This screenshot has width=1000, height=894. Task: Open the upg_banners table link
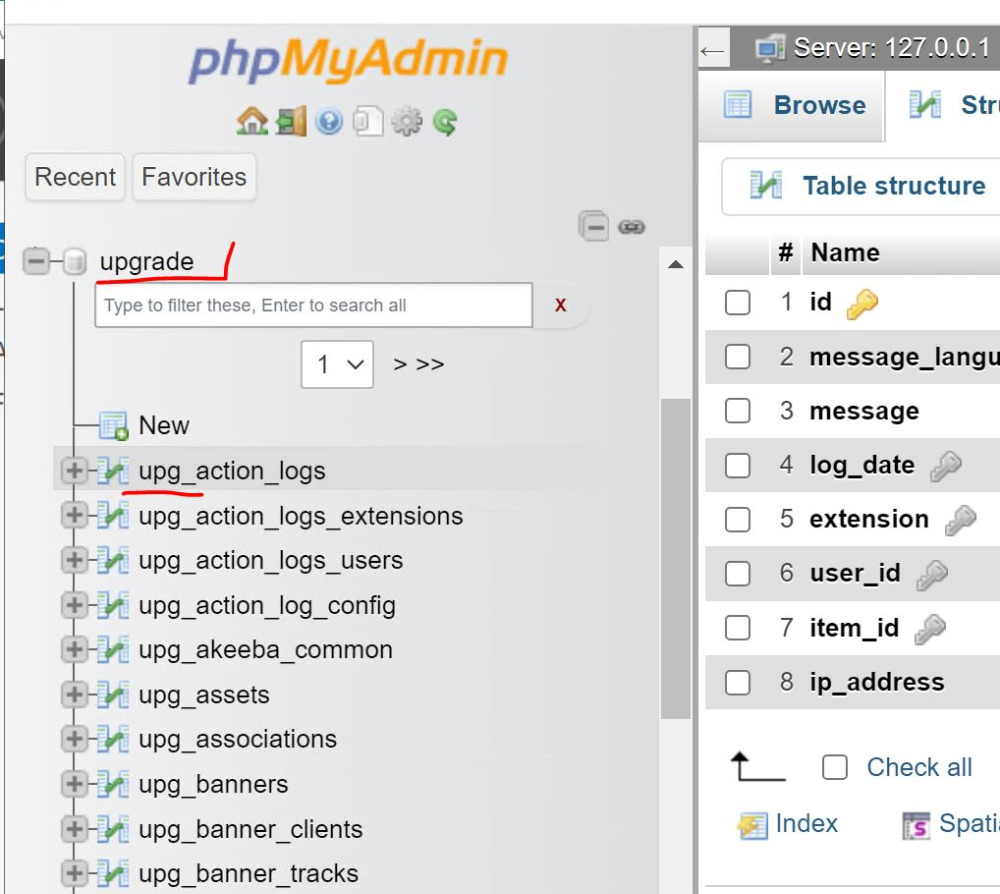click(213, 784)
